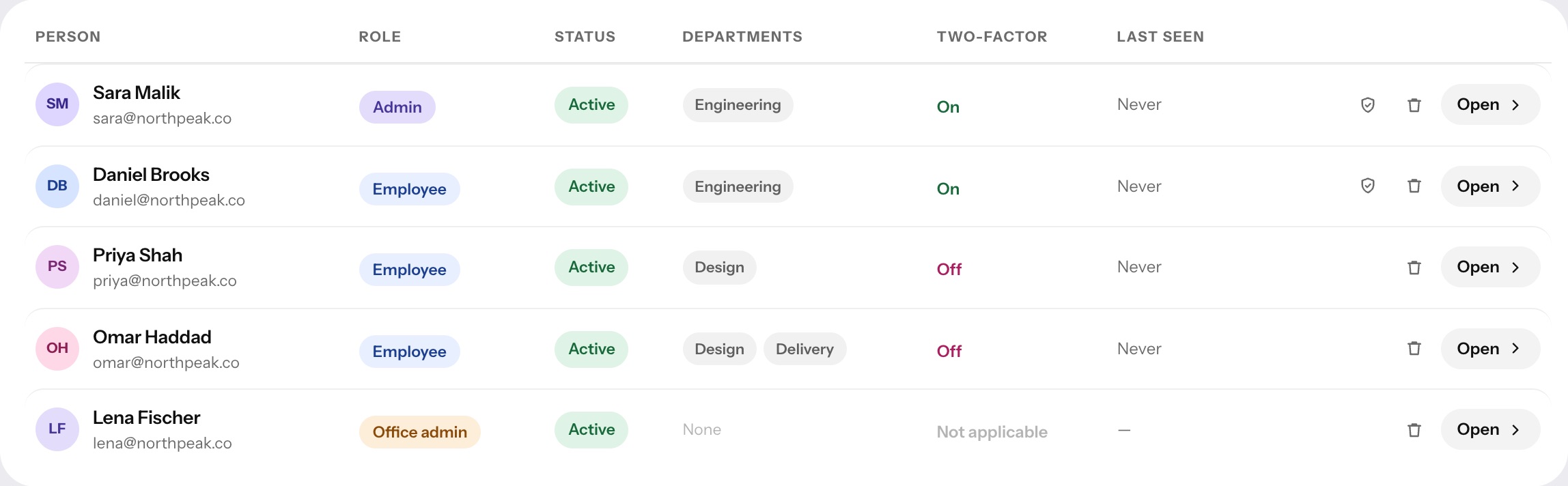1568x486 pixels.
Task: Delete Lena Fischer using the trash icon
Action: 1414,429
